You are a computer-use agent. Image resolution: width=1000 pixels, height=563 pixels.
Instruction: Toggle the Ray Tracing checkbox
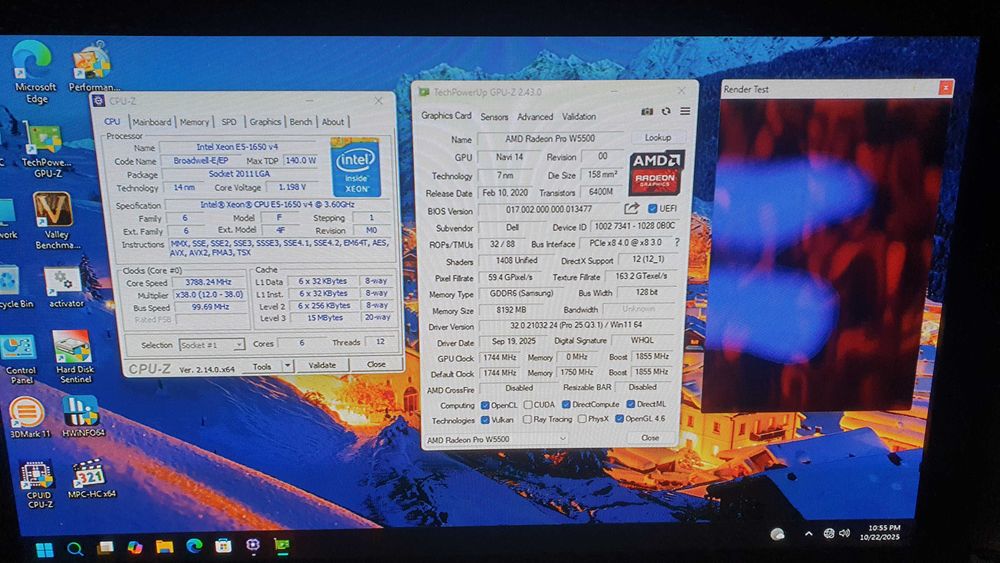coord(527,420)
